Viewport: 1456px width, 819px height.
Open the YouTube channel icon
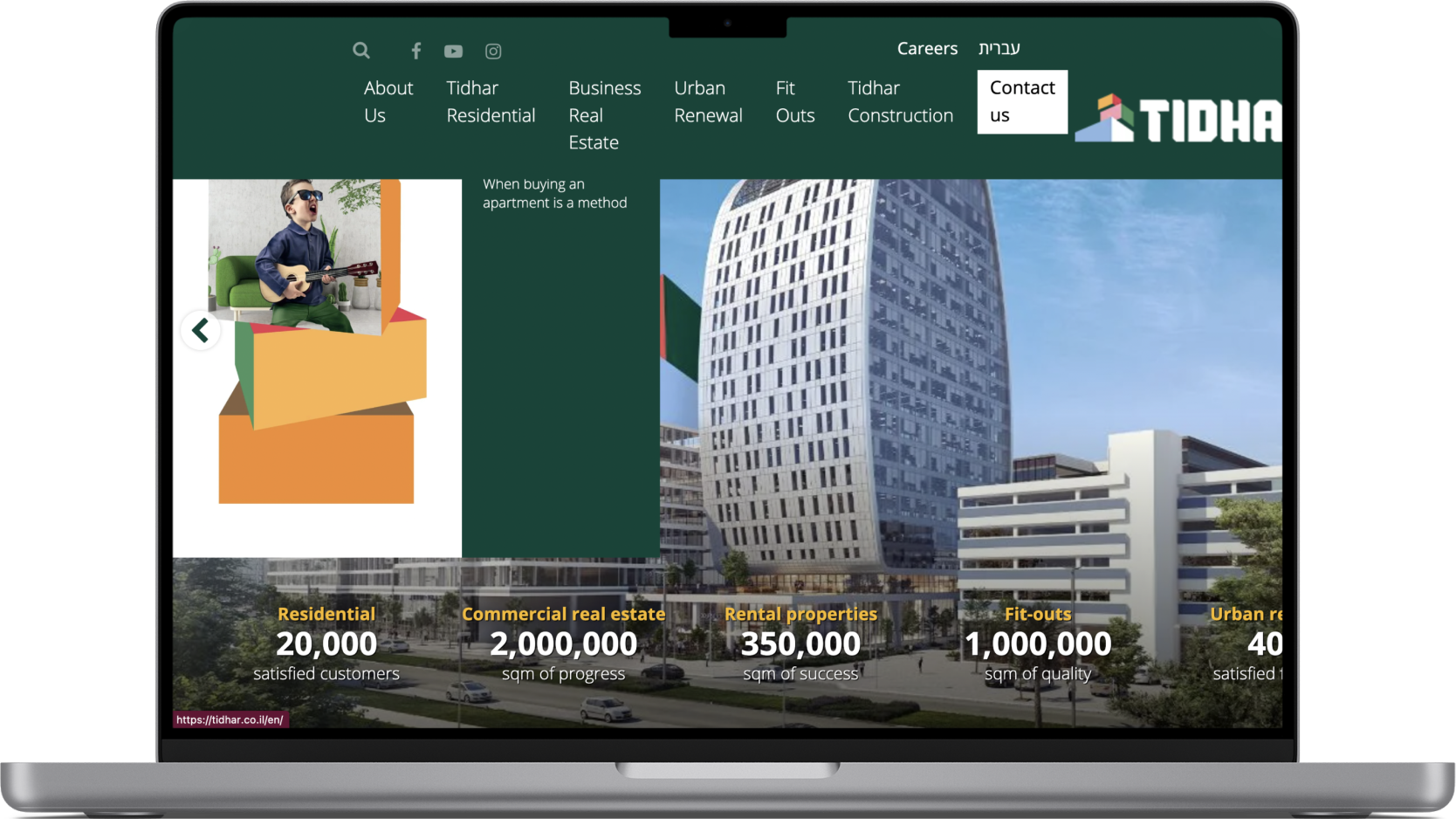[x=453, y=52]
